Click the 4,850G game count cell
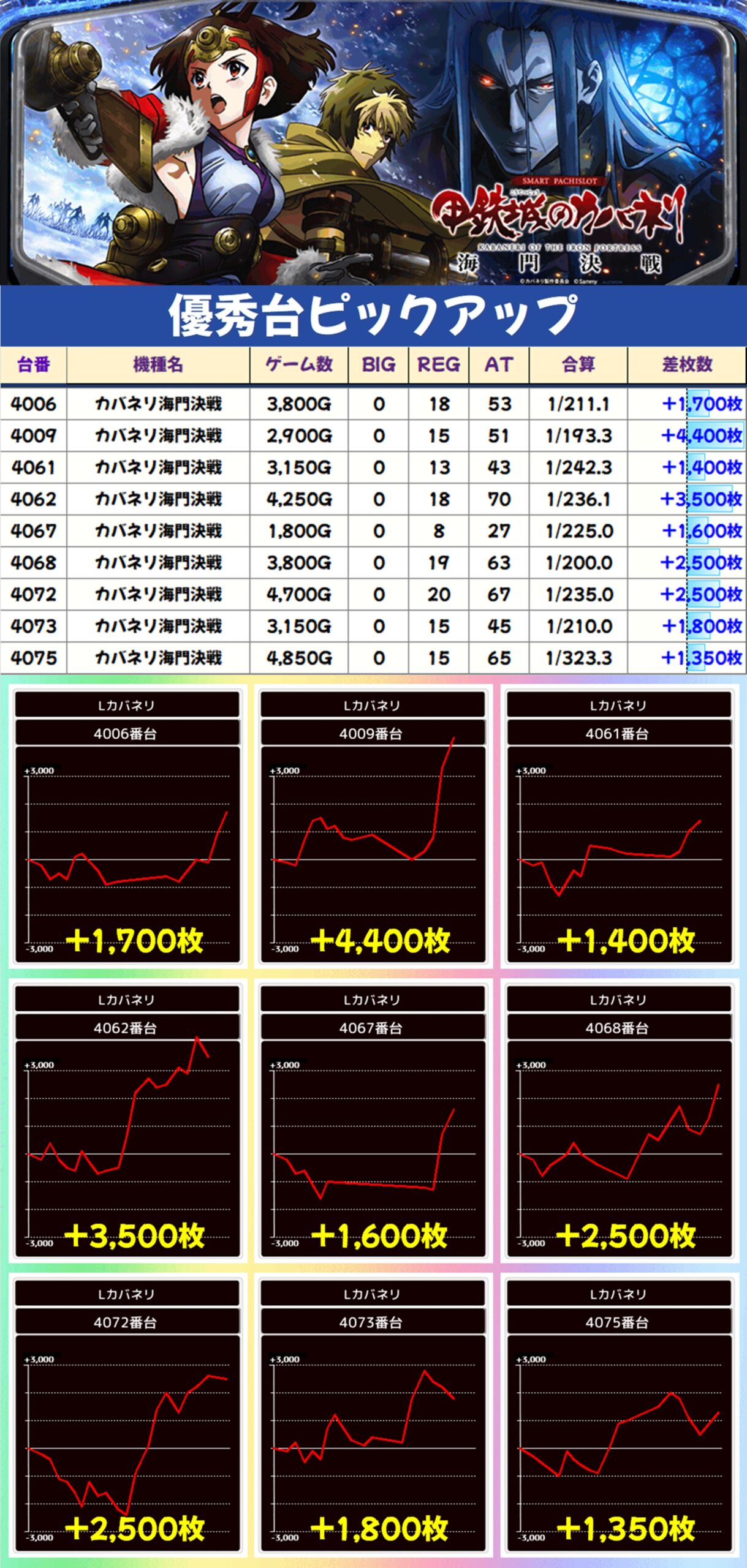This screenshot has width=747, height=1568. 299,658
